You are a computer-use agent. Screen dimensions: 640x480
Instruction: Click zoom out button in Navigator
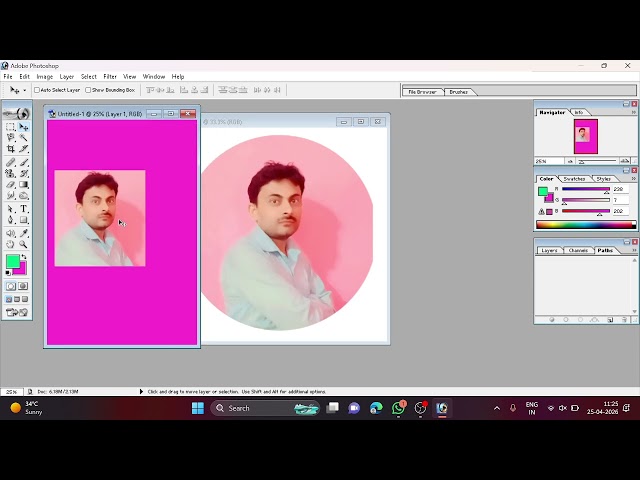click(570, 162)
